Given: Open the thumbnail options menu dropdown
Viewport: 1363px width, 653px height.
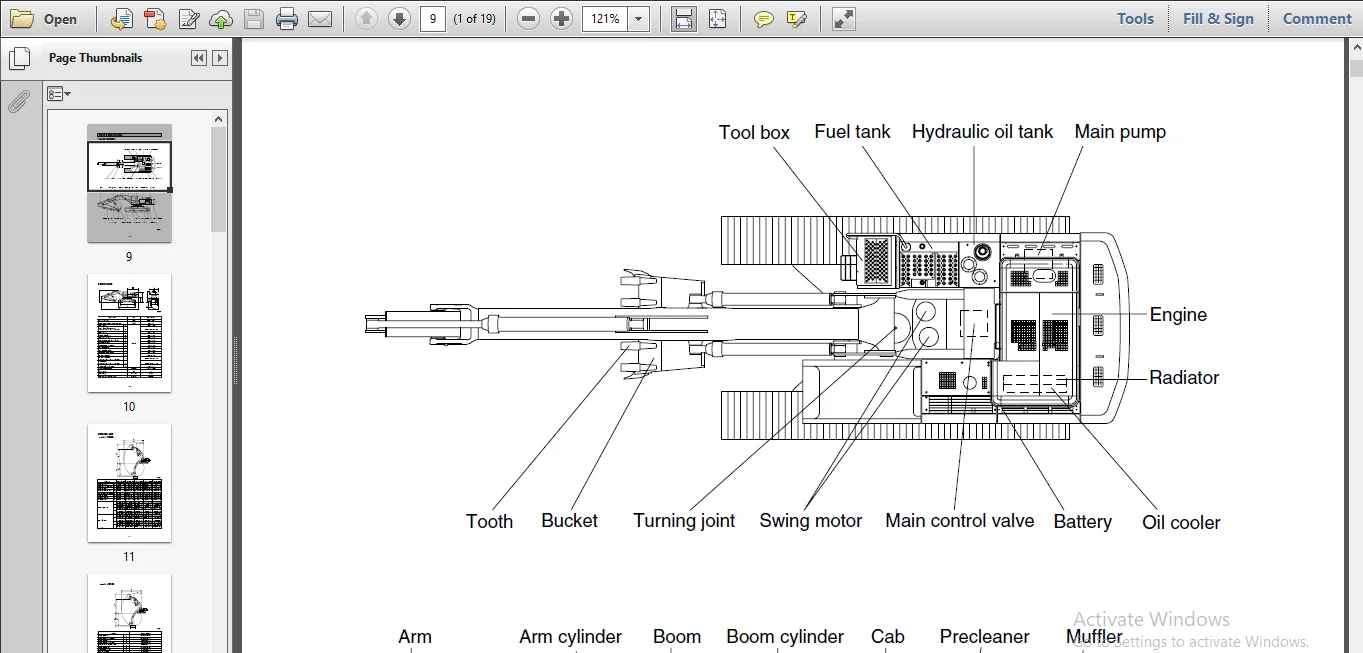Looking at the screenshot, I should pyautogui.click(x=59, y=94).
